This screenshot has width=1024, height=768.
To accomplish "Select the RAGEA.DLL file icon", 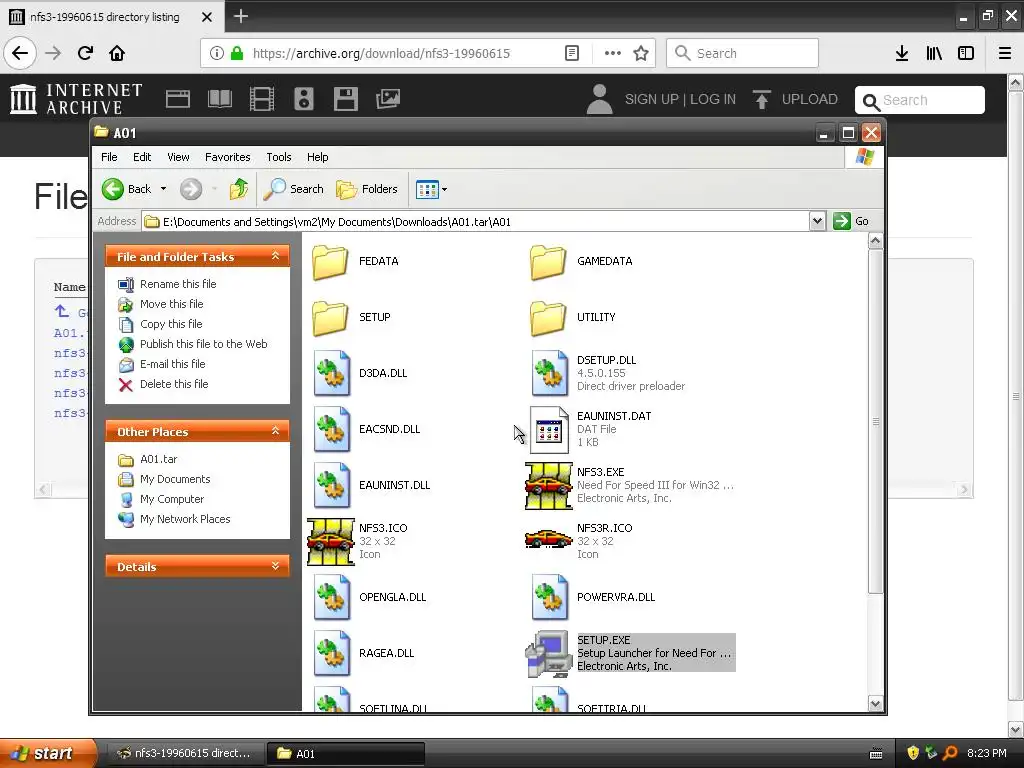I will tap(331, 653).
